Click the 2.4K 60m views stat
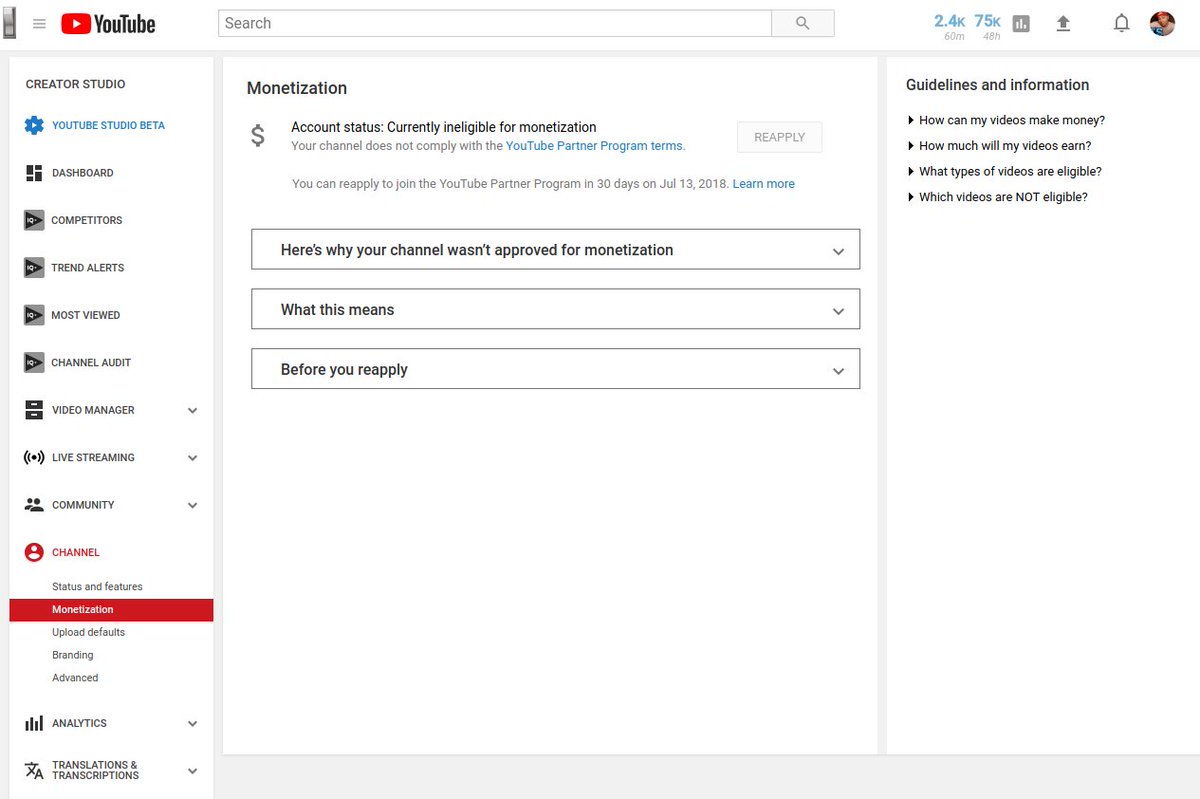 pyautogui.click(x=950, y=26)
